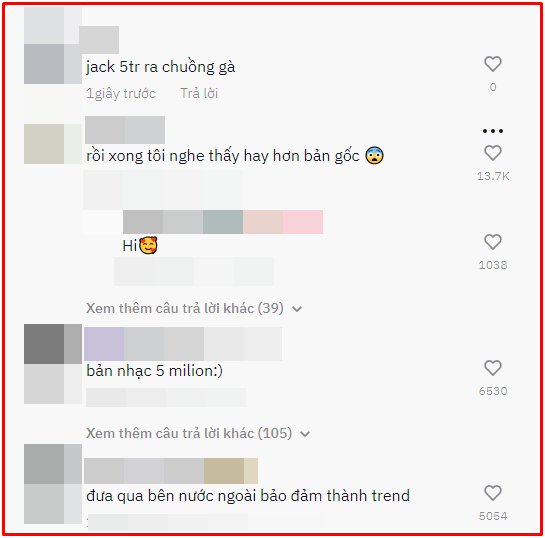
Task: Click chevron next to 105 more replies
Action: click(305, 434)
